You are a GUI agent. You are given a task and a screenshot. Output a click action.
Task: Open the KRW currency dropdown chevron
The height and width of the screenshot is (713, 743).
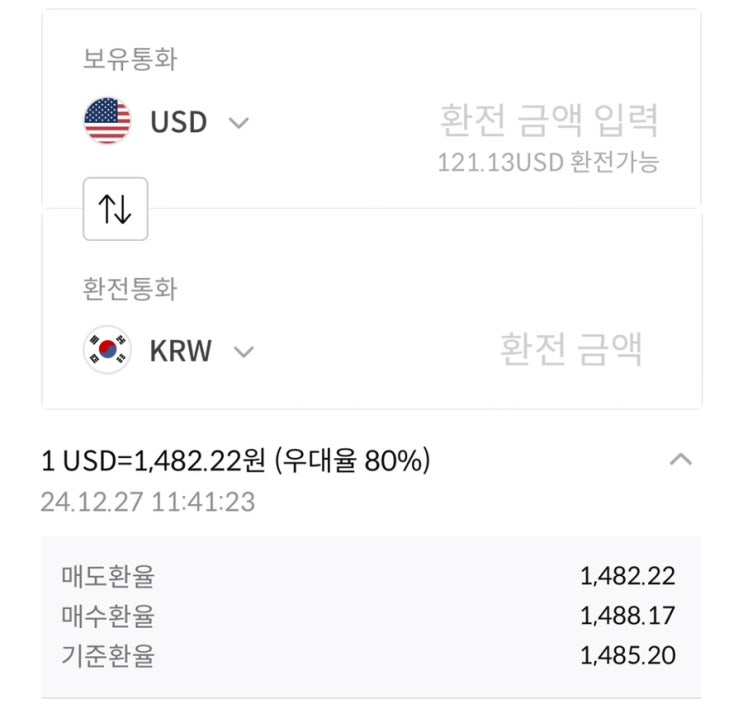(243, 352)
